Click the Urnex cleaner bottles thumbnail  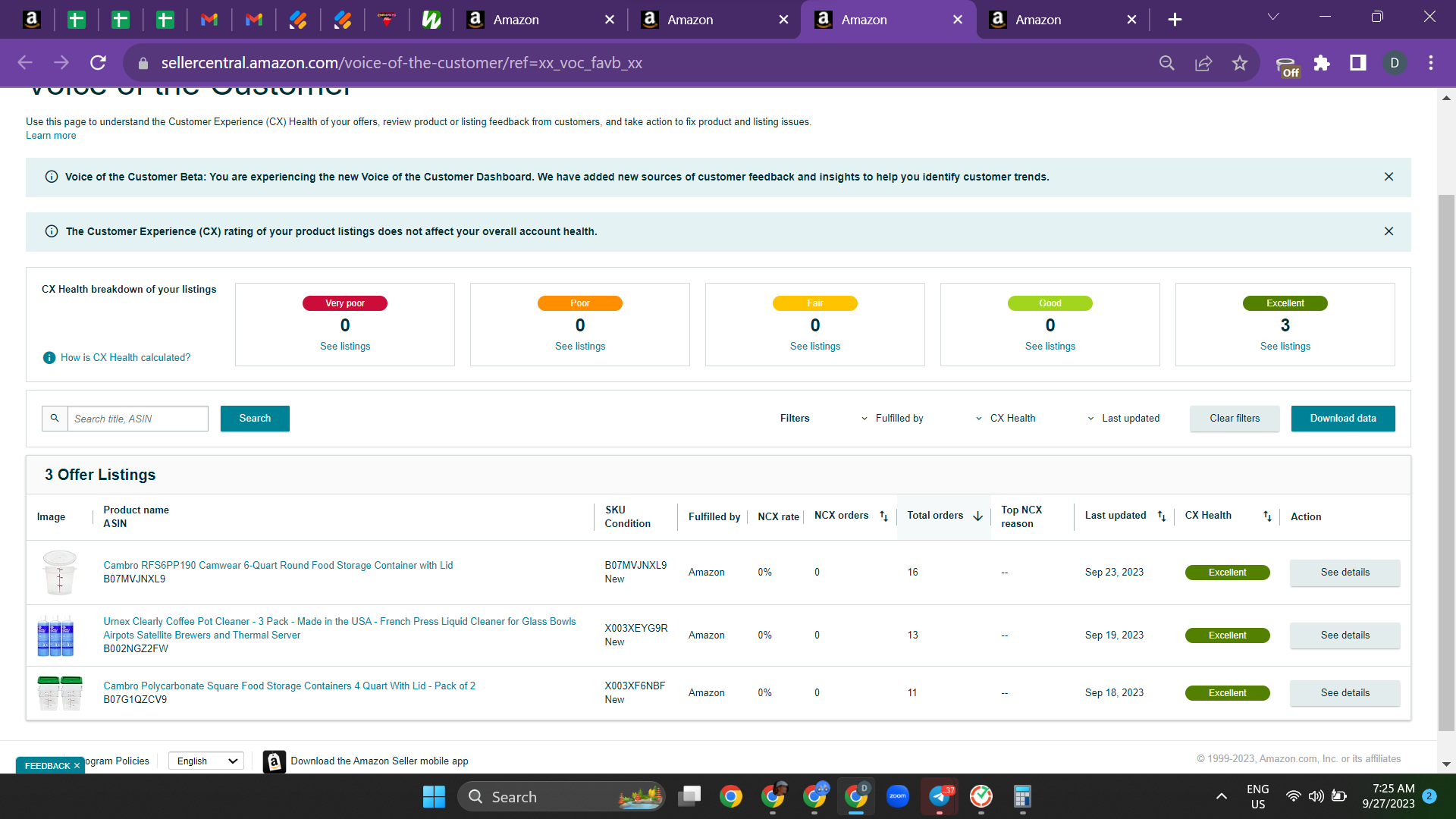[x=56, y=635]
